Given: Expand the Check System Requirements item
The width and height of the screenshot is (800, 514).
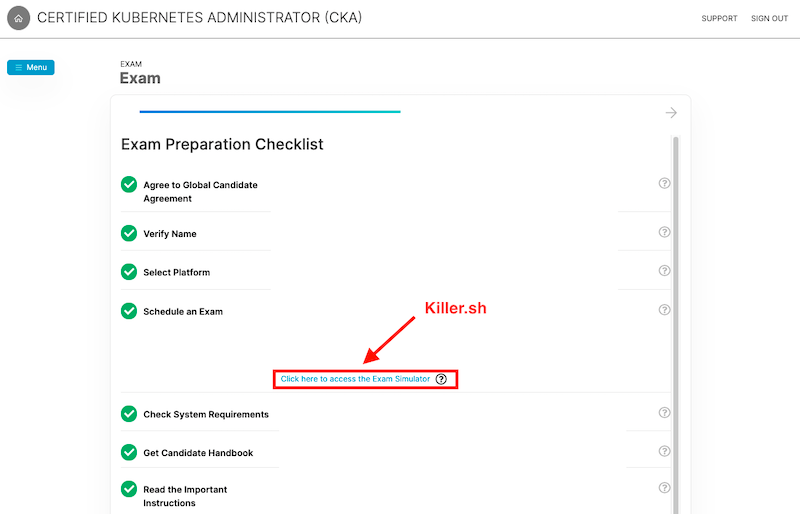Looking at the screenshot, I should click(206, 414).
